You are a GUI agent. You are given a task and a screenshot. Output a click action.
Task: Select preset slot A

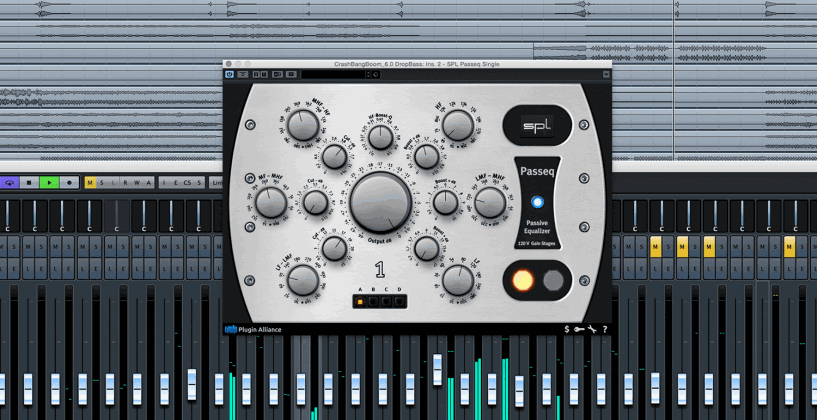pyautogui.click(x=360, y=301)
